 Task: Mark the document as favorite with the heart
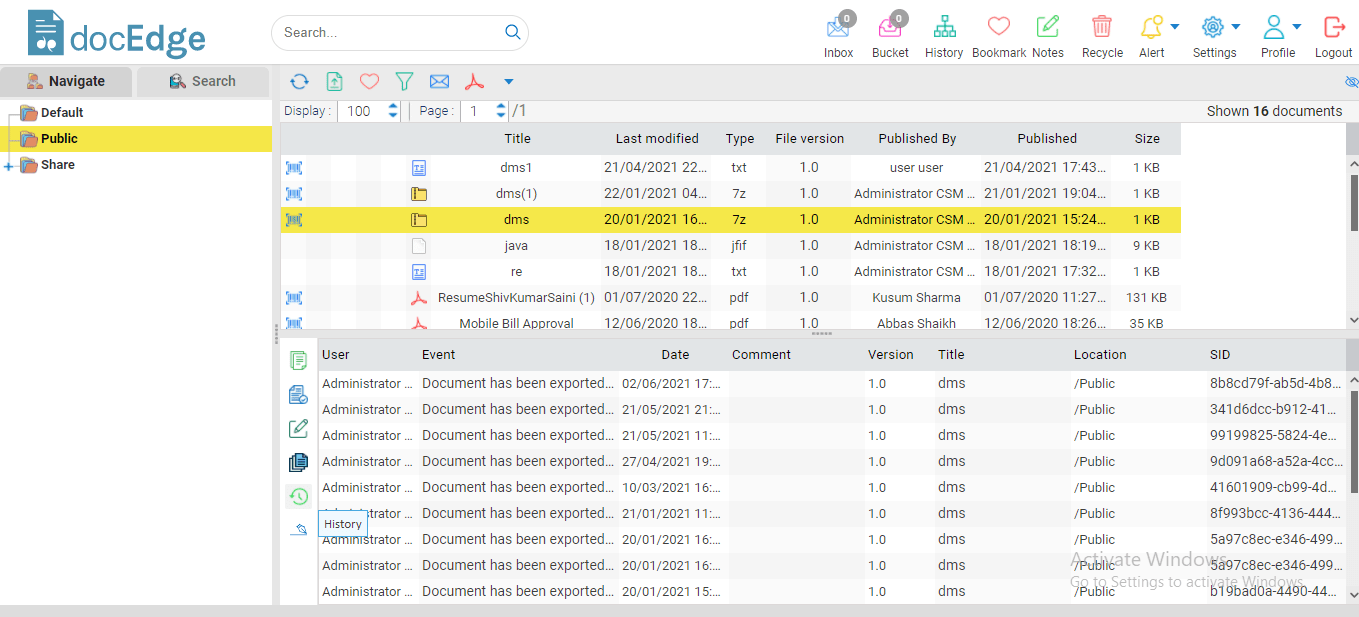click(369, 81)
